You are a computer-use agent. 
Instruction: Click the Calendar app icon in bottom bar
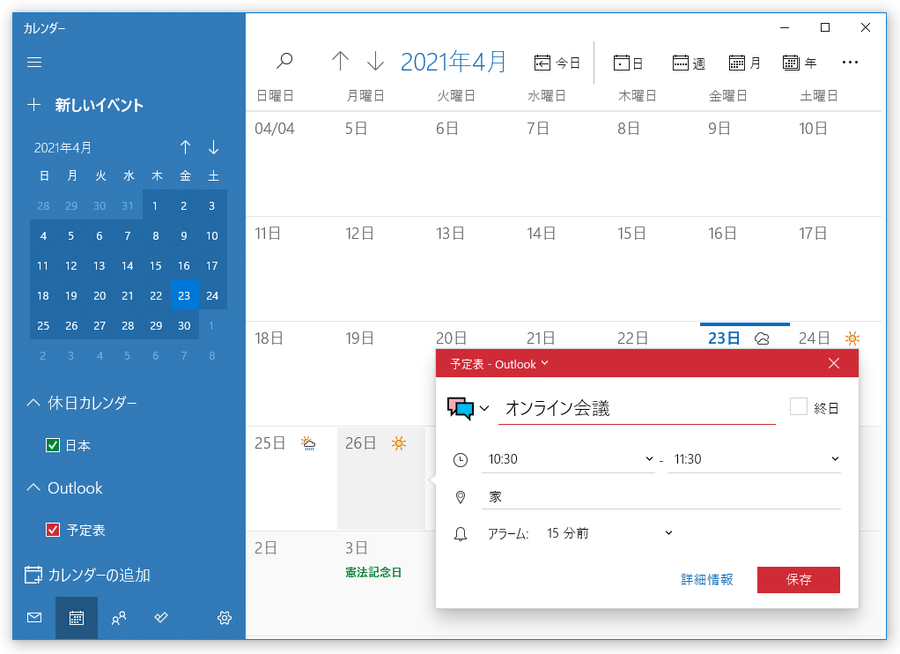pyautogui.click(x=76, y=618)
